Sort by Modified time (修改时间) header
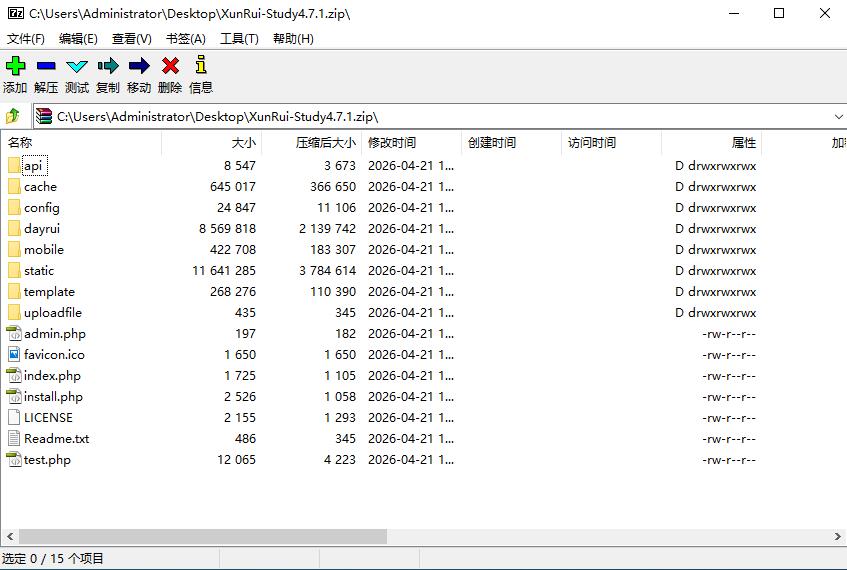847x570 pixels. point(411,143)
